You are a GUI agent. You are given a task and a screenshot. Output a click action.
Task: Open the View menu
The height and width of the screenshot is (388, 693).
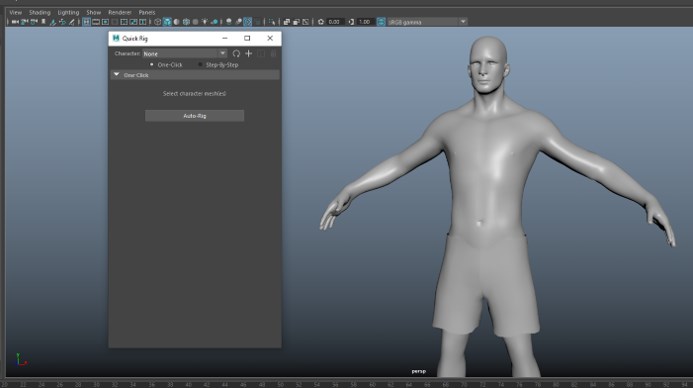pyautogui.click(x=15, y=12)
